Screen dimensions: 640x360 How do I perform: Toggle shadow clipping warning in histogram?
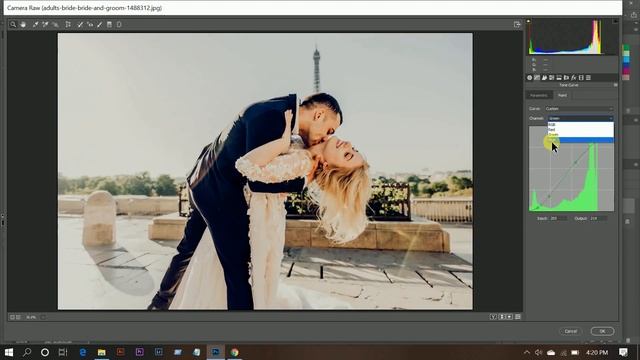[528, 21]
